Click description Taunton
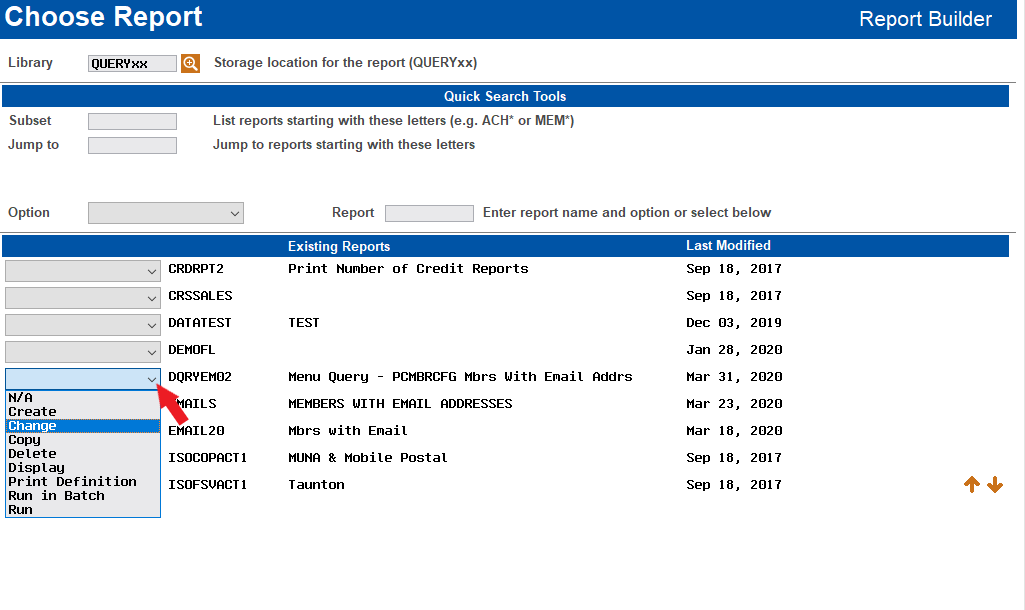Viewport: 1025px width, 610px height. (316, 484)
